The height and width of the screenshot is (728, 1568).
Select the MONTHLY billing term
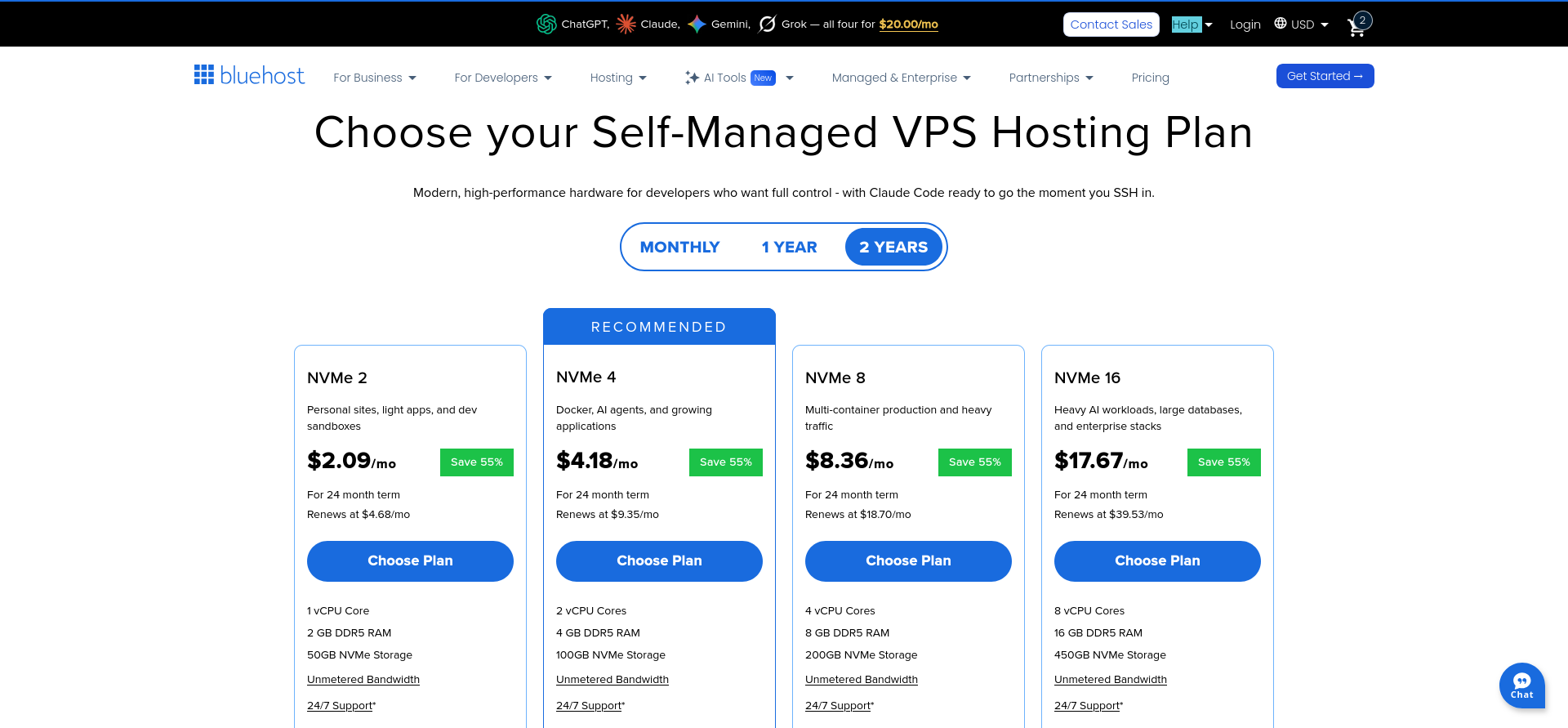coord(679,247)
